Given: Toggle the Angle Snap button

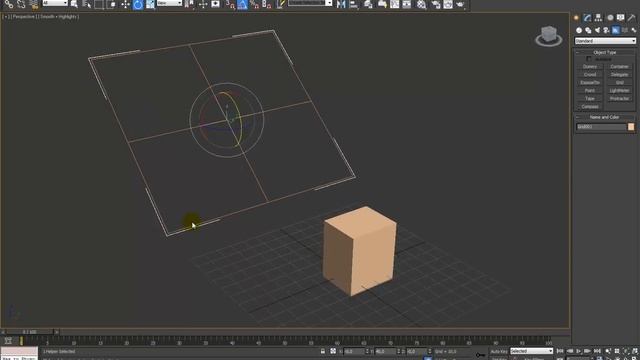Looking at the screenshot, I should pos(242,4).
